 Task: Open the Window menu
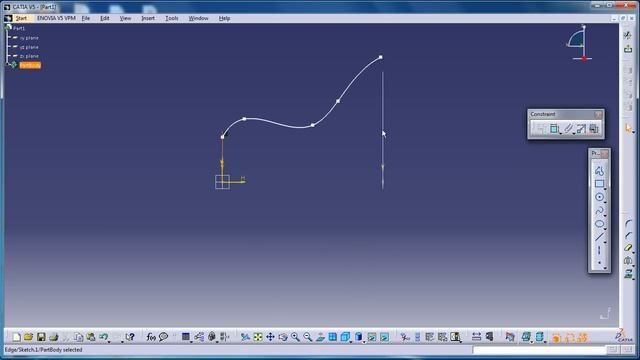coord(198,18)
